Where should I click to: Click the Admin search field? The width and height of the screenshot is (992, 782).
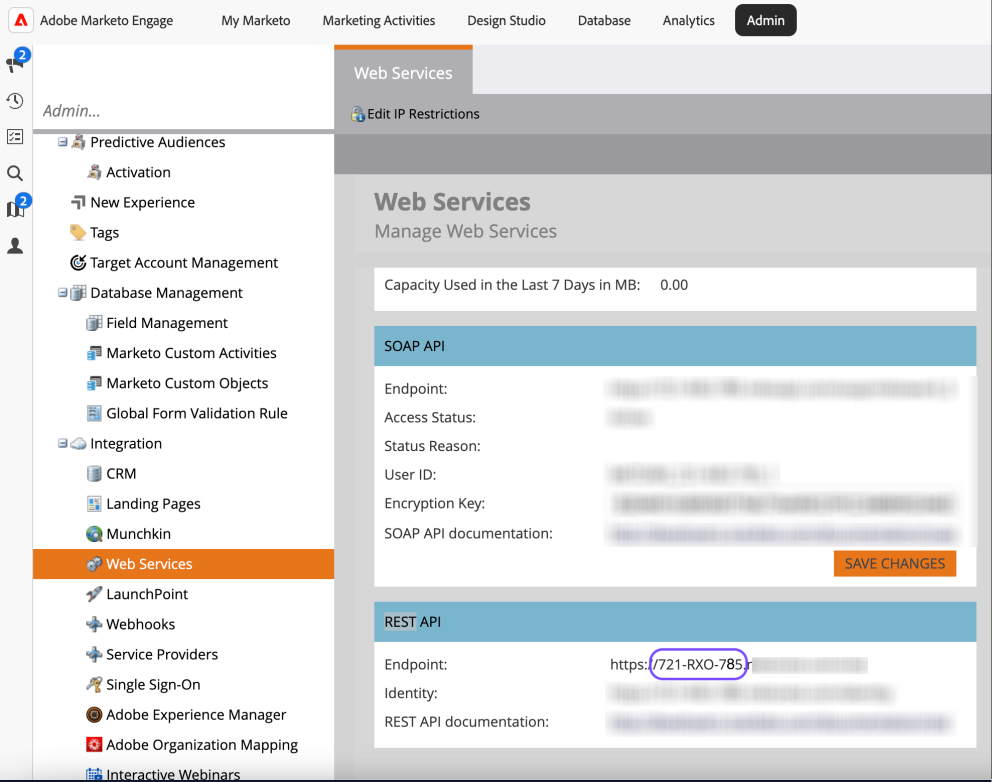tap(183, 111)
